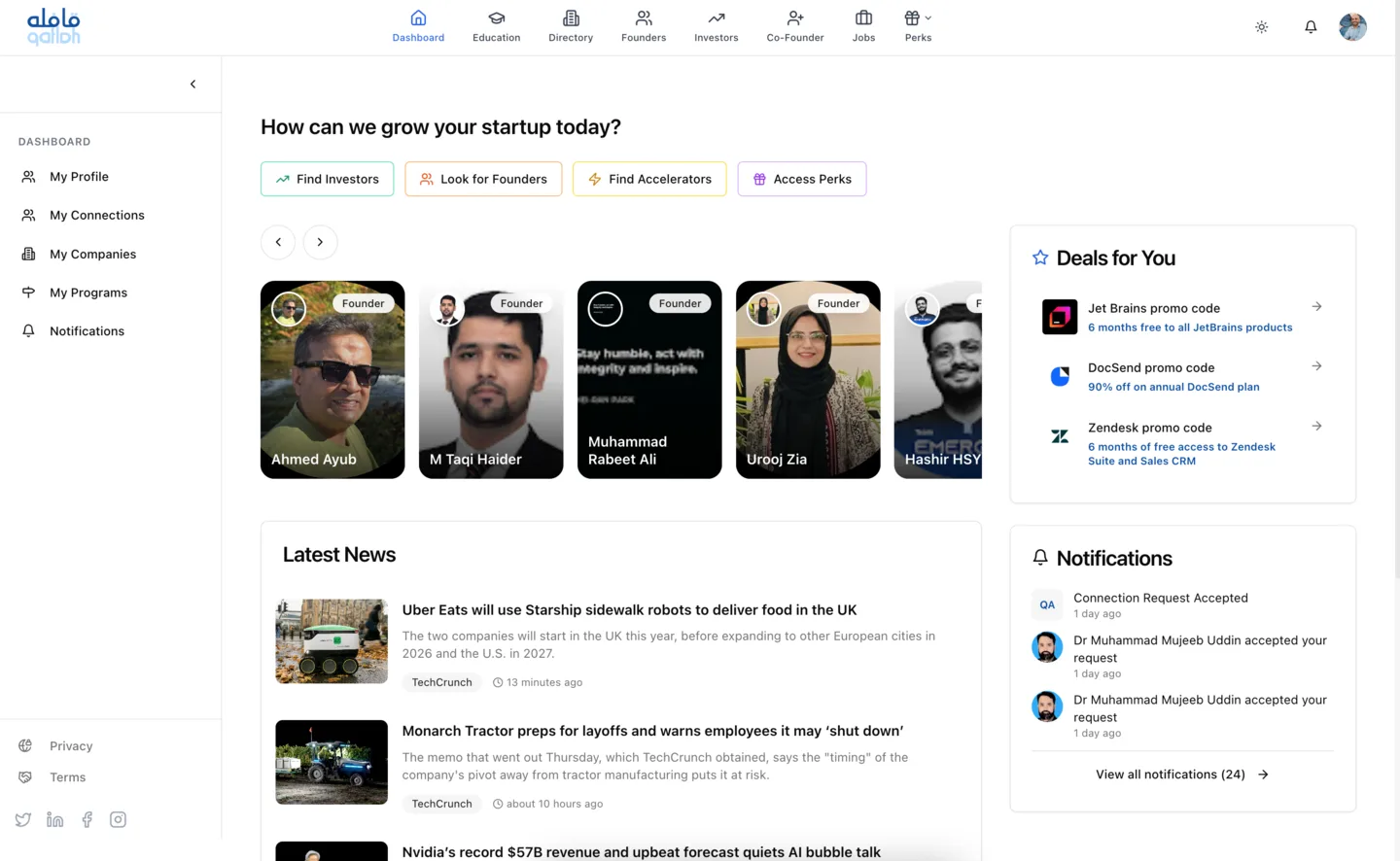Open the LinkedIn icon in sidebar footer
Image resolution: width=1400 pixels, height=861 pixels.
[55, 819]
